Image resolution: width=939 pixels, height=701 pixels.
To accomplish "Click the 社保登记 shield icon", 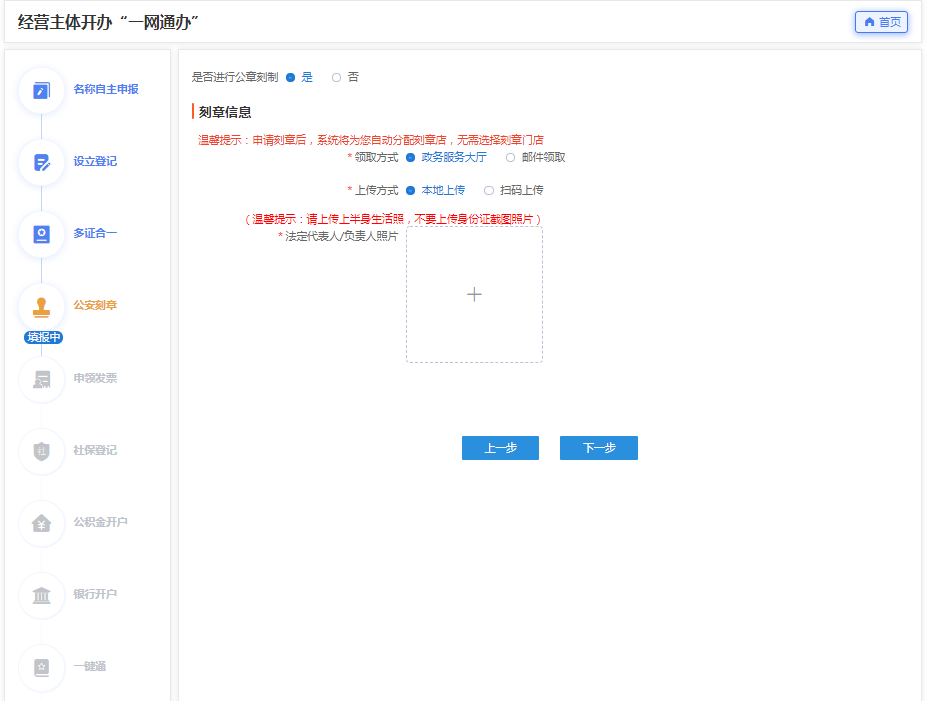I will [x=41, y=451].
